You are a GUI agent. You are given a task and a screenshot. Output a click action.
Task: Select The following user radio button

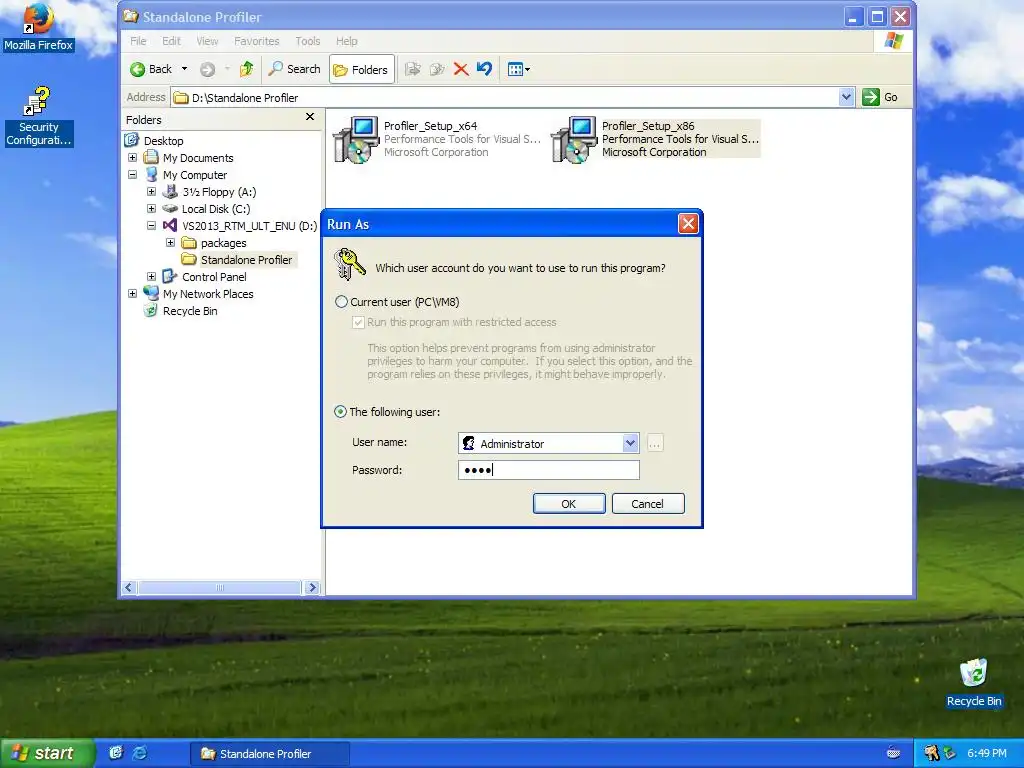(341, 412)
